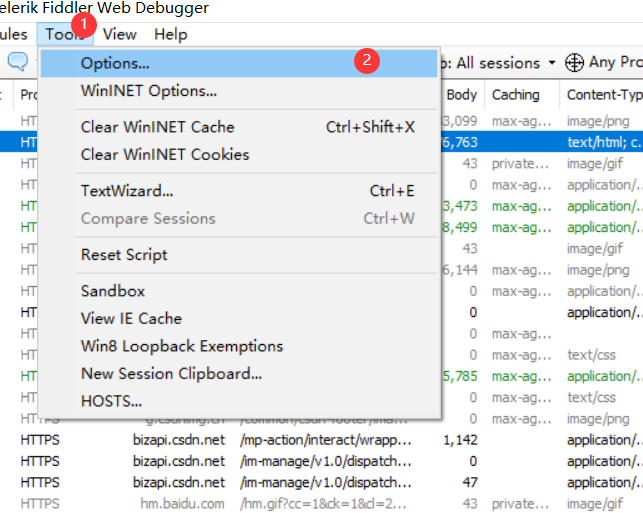Open View IE Cache
Screen dimensions: 643x513
239,318
